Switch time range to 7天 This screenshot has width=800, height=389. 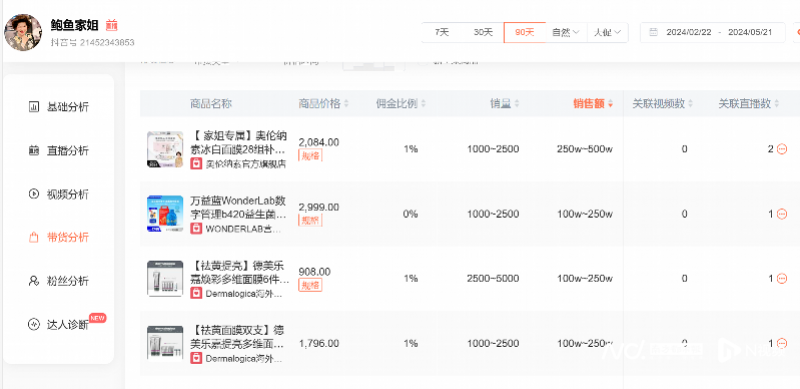pos(442,32)
